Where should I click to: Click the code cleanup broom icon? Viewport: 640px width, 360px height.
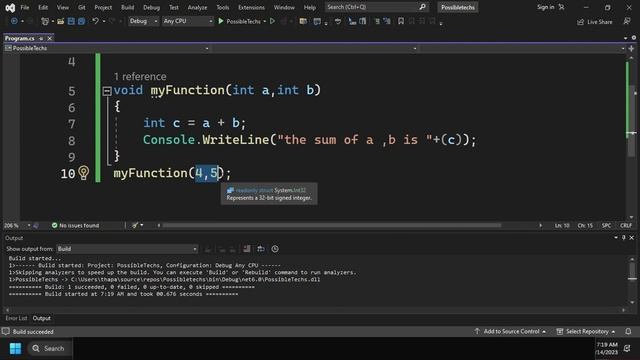[x=135, y=225]
